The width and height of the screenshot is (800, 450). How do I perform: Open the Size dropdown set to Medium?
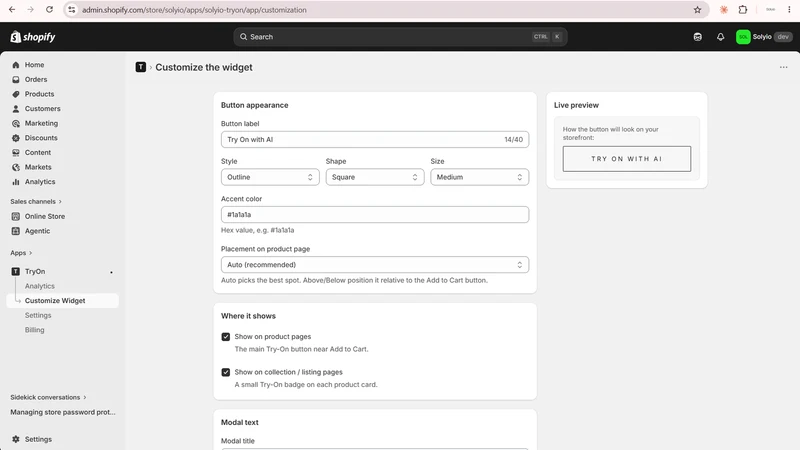[480, 177]
